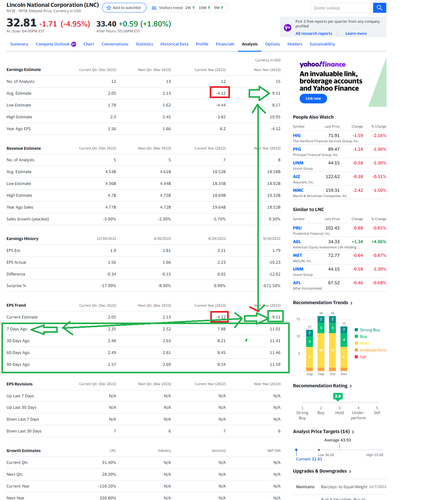Open MMC Marsh & McLennan ticker link
Screen dimensions: 439x500
(x=298, y=190)
